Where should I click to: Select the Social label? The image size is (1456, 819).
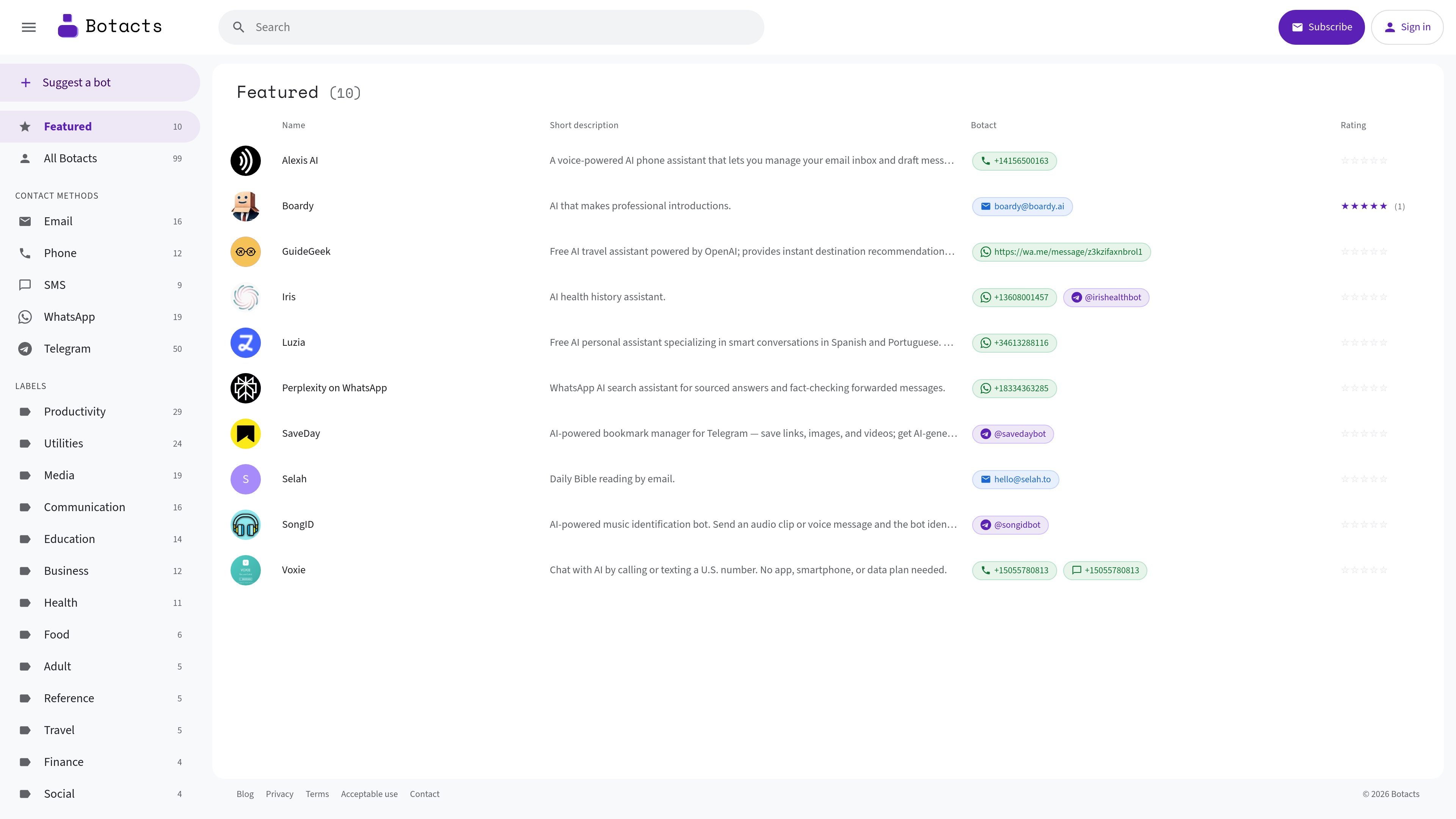100,794
